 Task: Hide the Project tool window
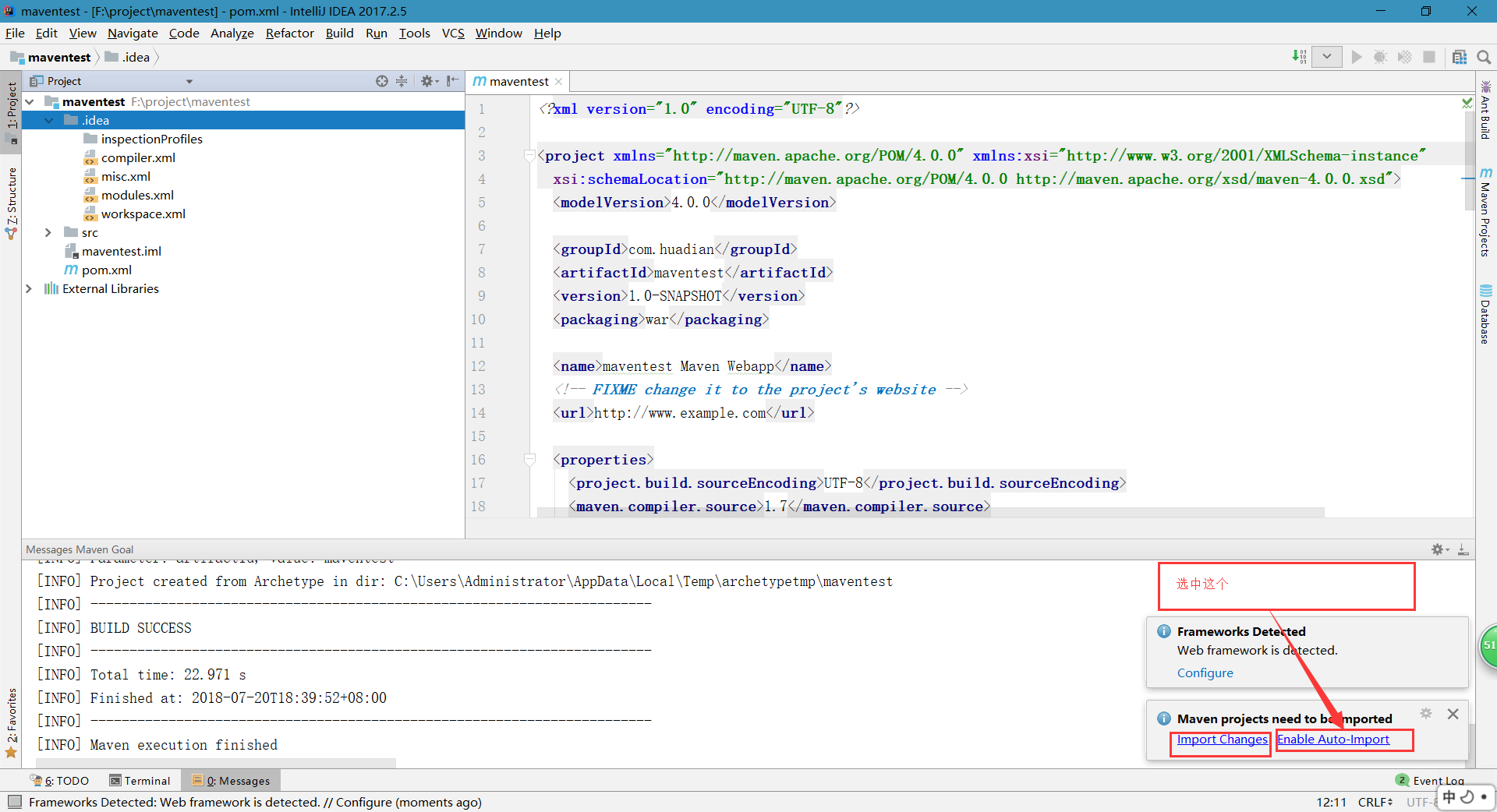[x=452, y=81]
